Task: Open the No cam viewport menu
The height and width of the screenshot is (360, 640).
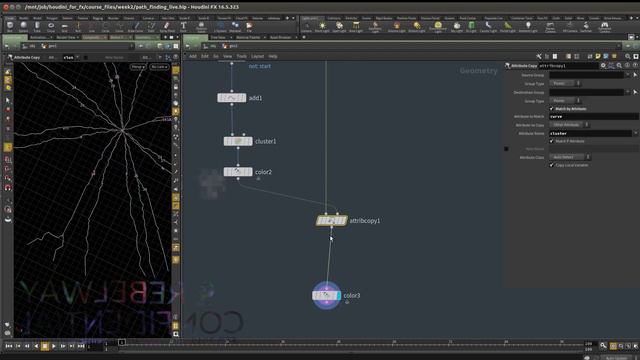Action: [x=159, y=67]
